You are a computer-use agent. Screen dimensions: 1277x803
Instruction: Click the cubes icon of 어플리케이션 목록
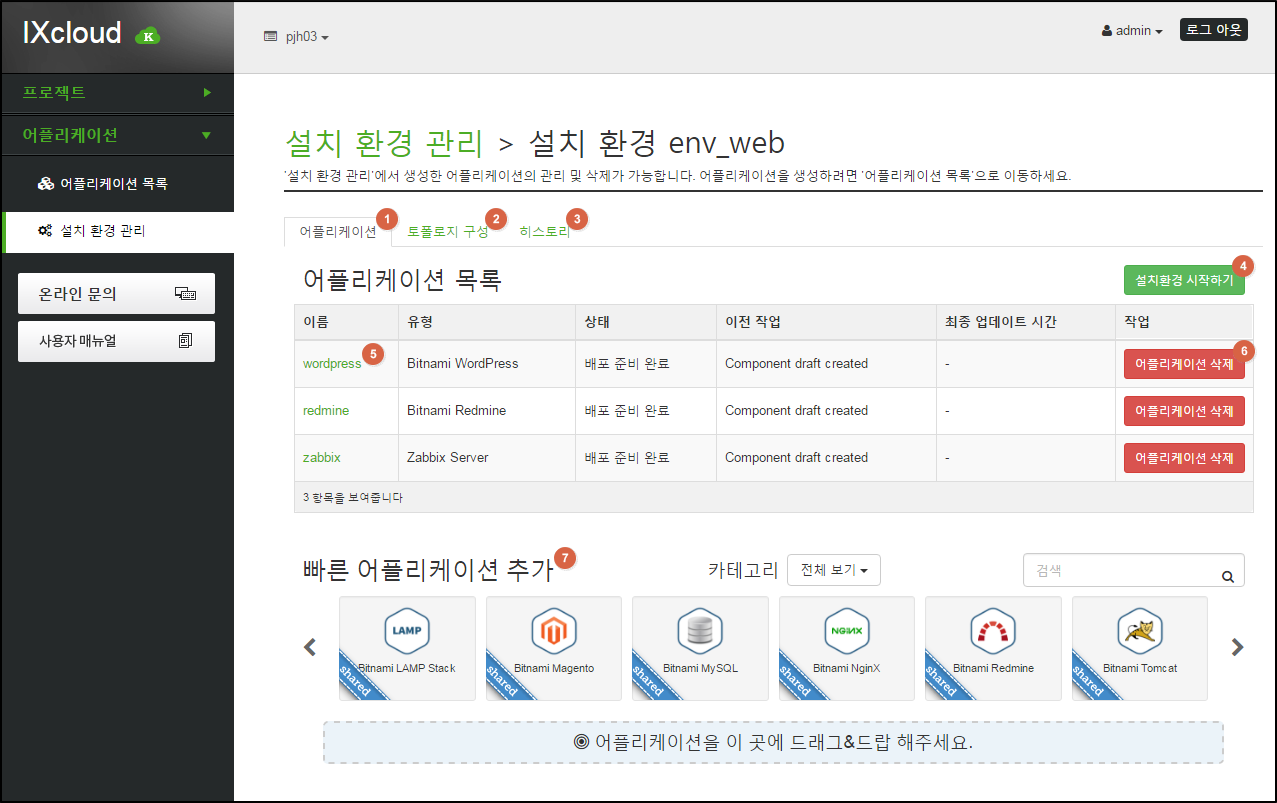click(x=46, y=184)
